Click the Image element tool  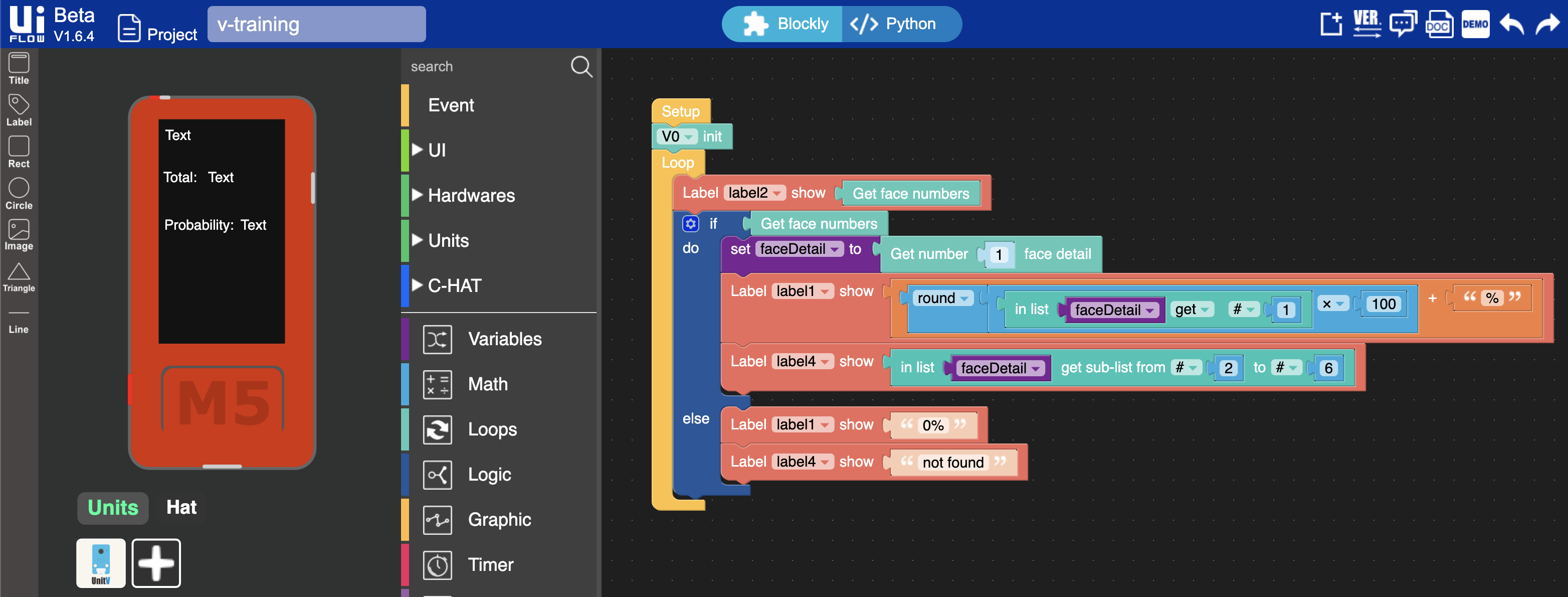pos(18,235)
